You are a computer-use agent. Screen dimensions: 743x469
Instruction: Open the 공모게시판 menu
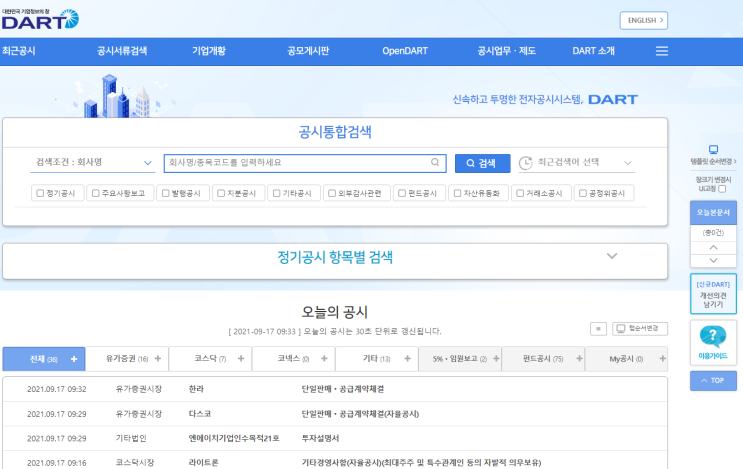tap(308, 51)
